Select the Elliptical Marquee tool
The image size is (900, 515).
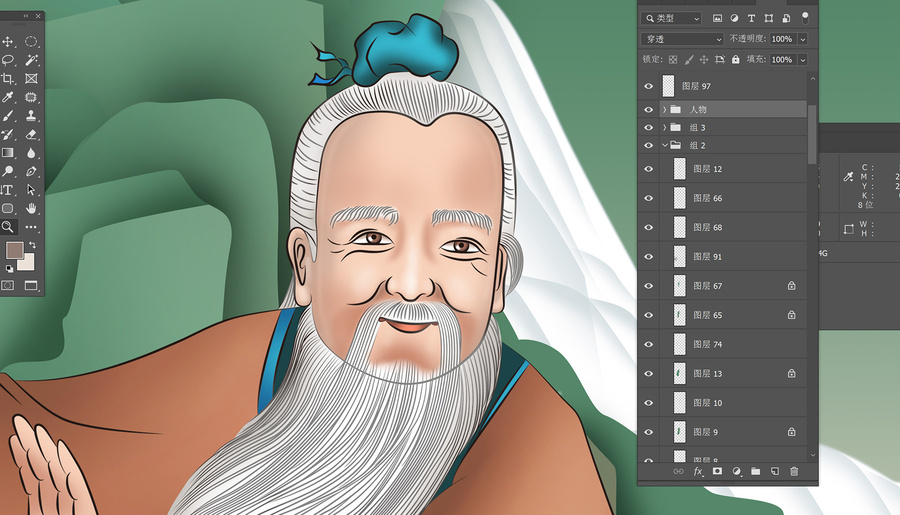pyautogui.click(x=31, y=41)
